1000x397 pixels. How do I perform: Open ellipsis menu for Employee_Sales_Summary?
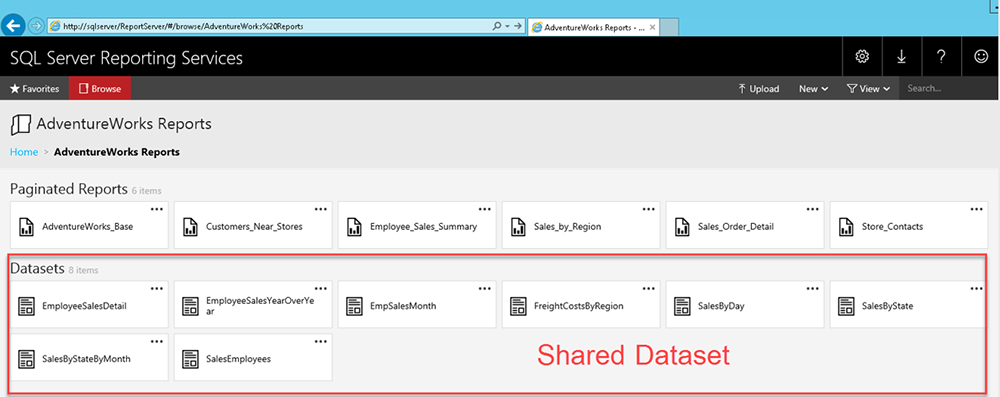coord(485,209)
